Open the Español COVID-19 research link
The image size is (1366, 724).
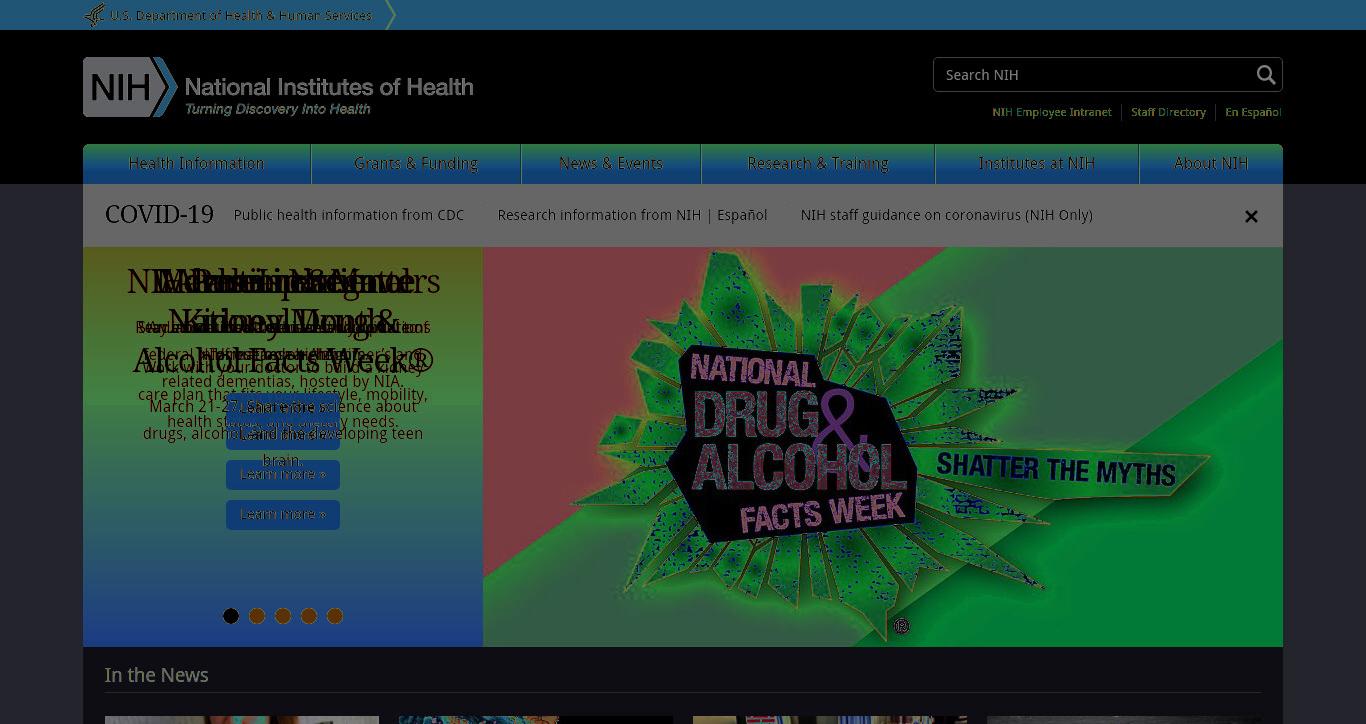click(x=742, y=215)
